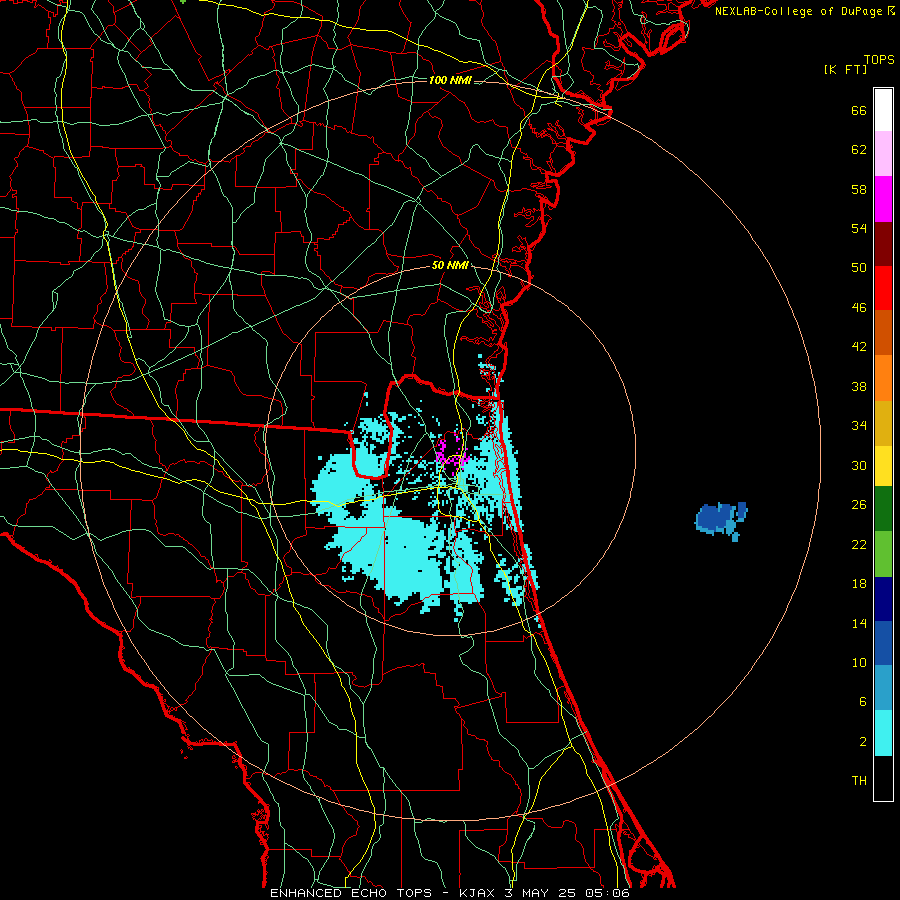Click the legend value 10
900x900 pixels.
point(859,662)
